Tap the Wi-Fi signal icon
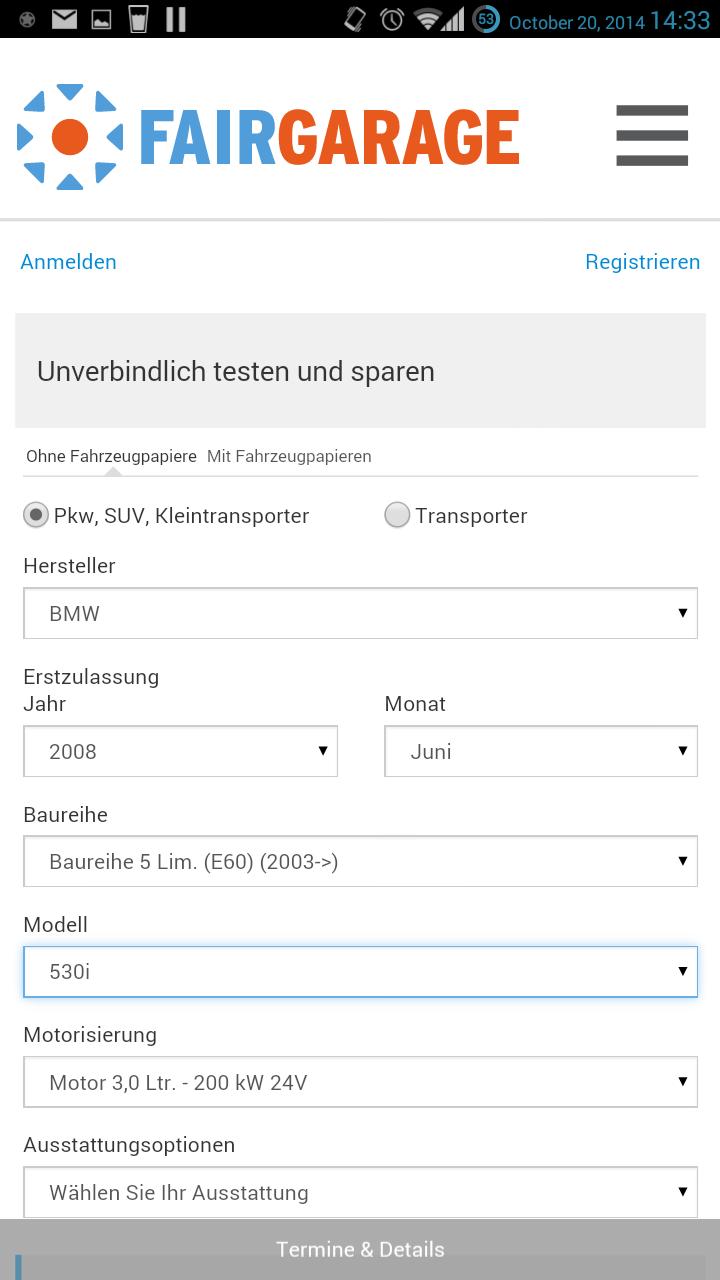Image resolution: width=720 pixels, height=1280 pixels. (428, 19)
